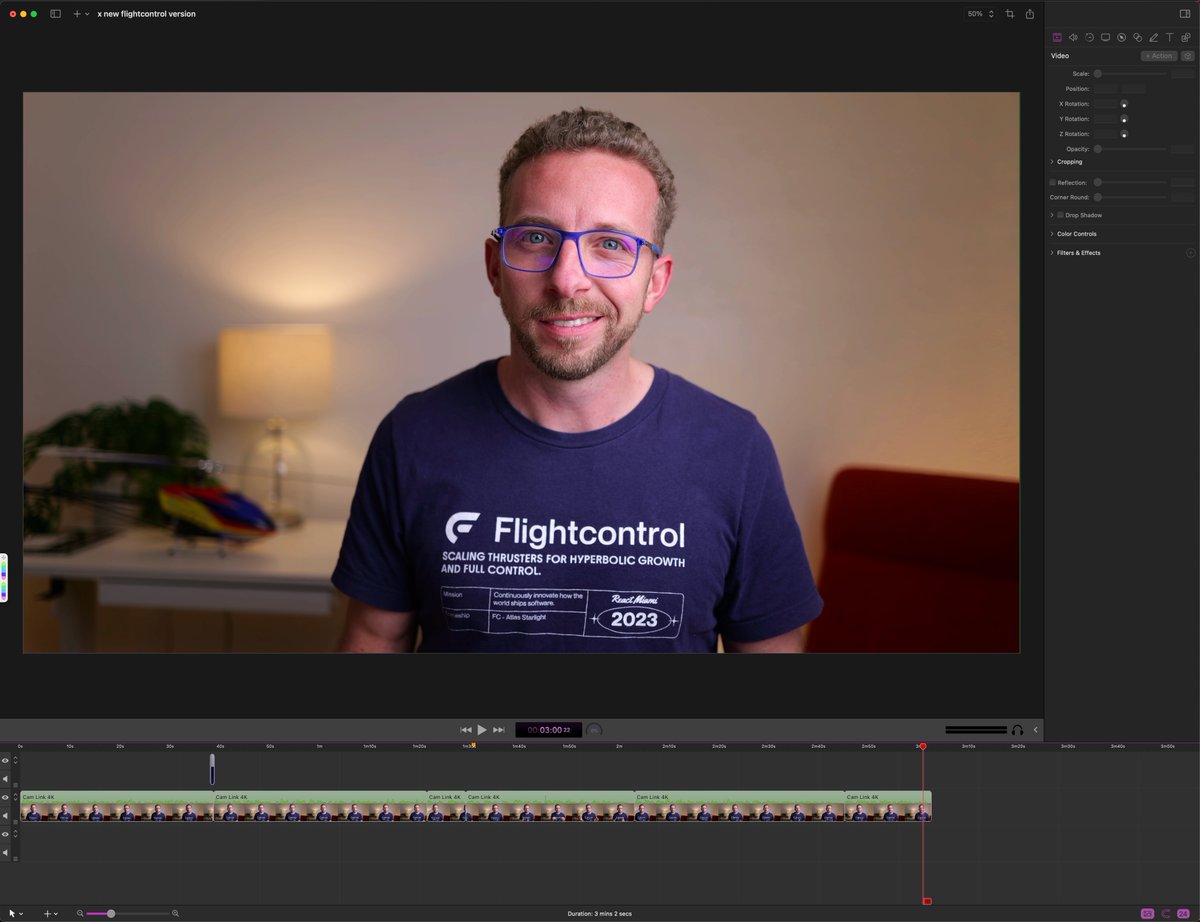1200x922 pixels.
Task: Adjust the Scale slider
Action: (1131, 74)
